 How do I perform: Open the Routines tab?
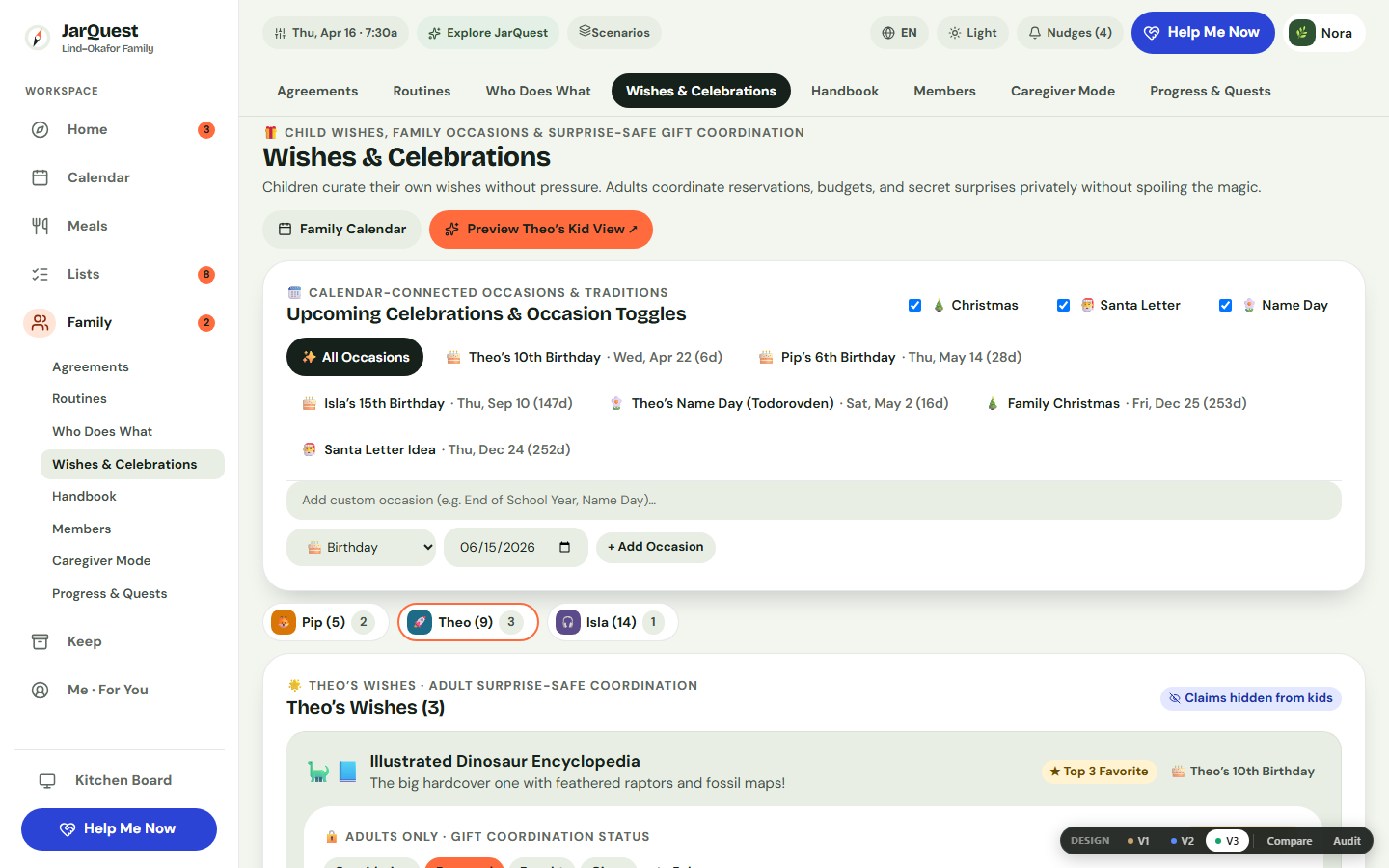[x=422, y=91]
